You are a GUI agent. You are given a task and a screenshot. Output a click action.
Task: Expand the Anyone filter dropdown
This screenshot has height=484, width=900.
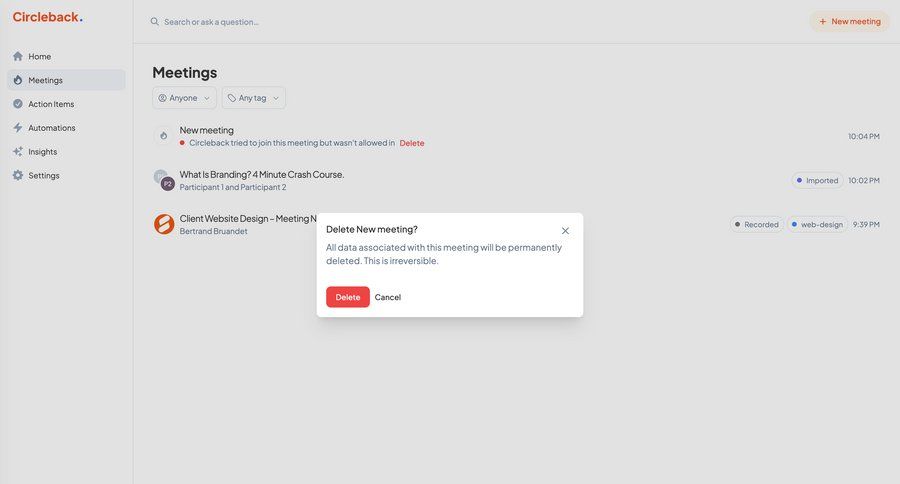pos(184,98)
